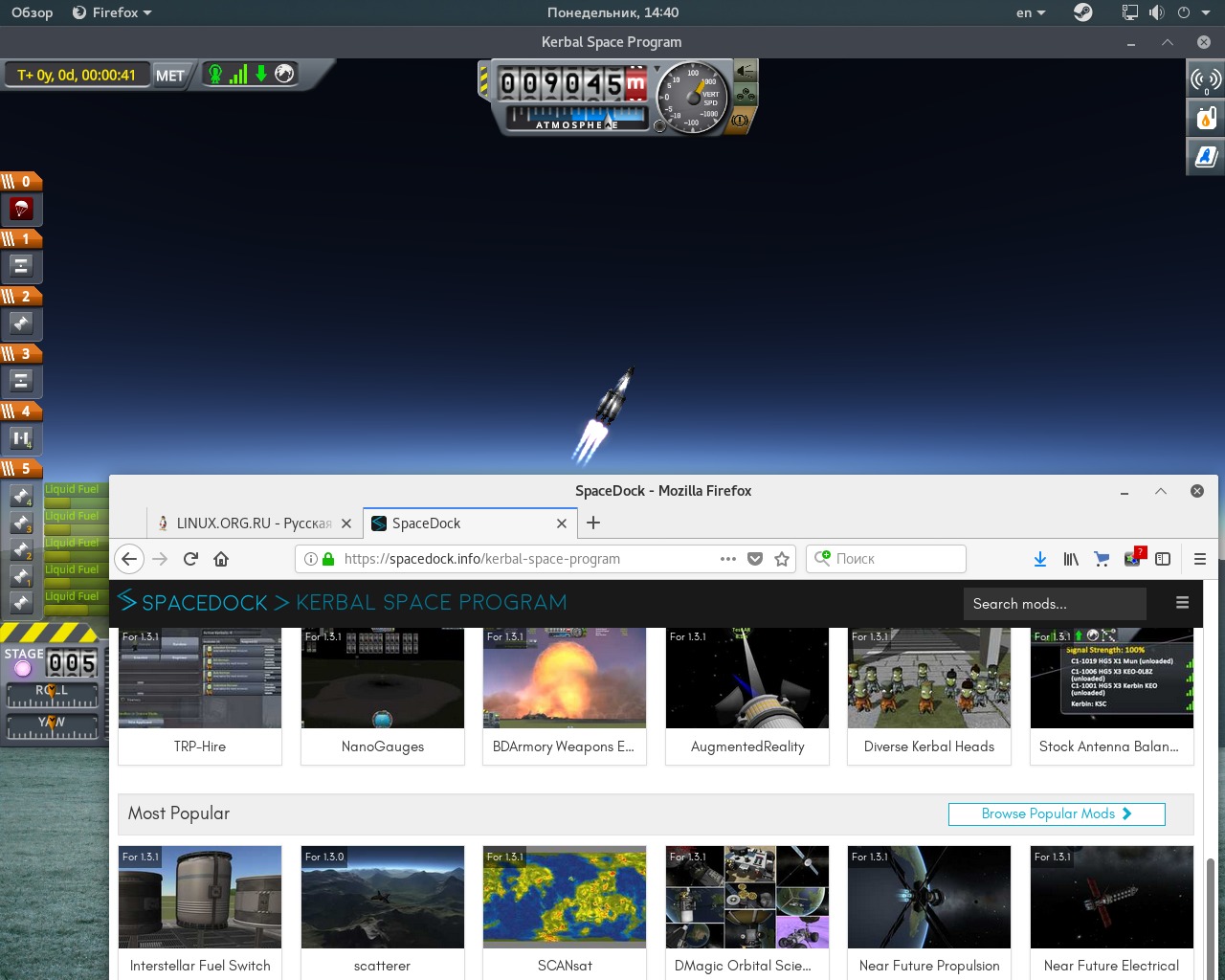Open the TRP-Hire mod card
1225x980 pixels.
click(x=200, y=697)
